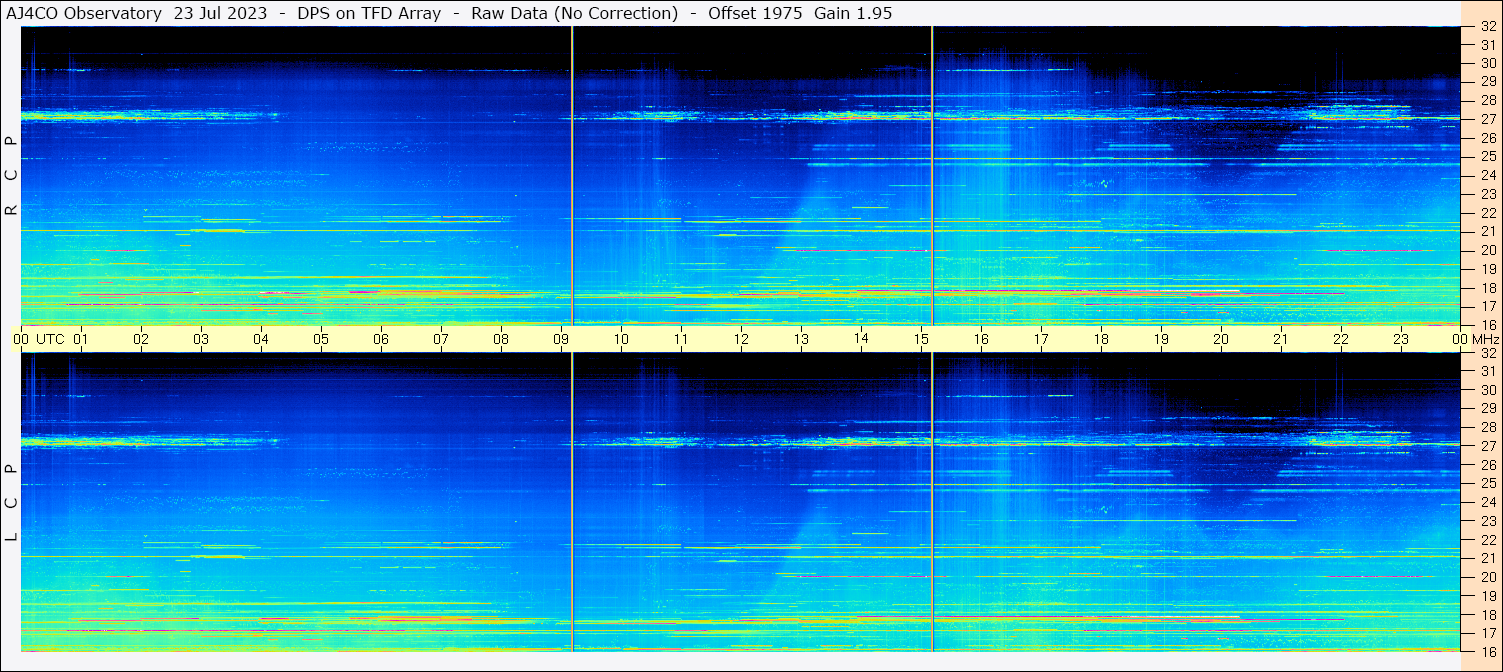Click LCP green vertical marker after 15 UTC
Screen dimensions: 1503x672
pos(932,501)
